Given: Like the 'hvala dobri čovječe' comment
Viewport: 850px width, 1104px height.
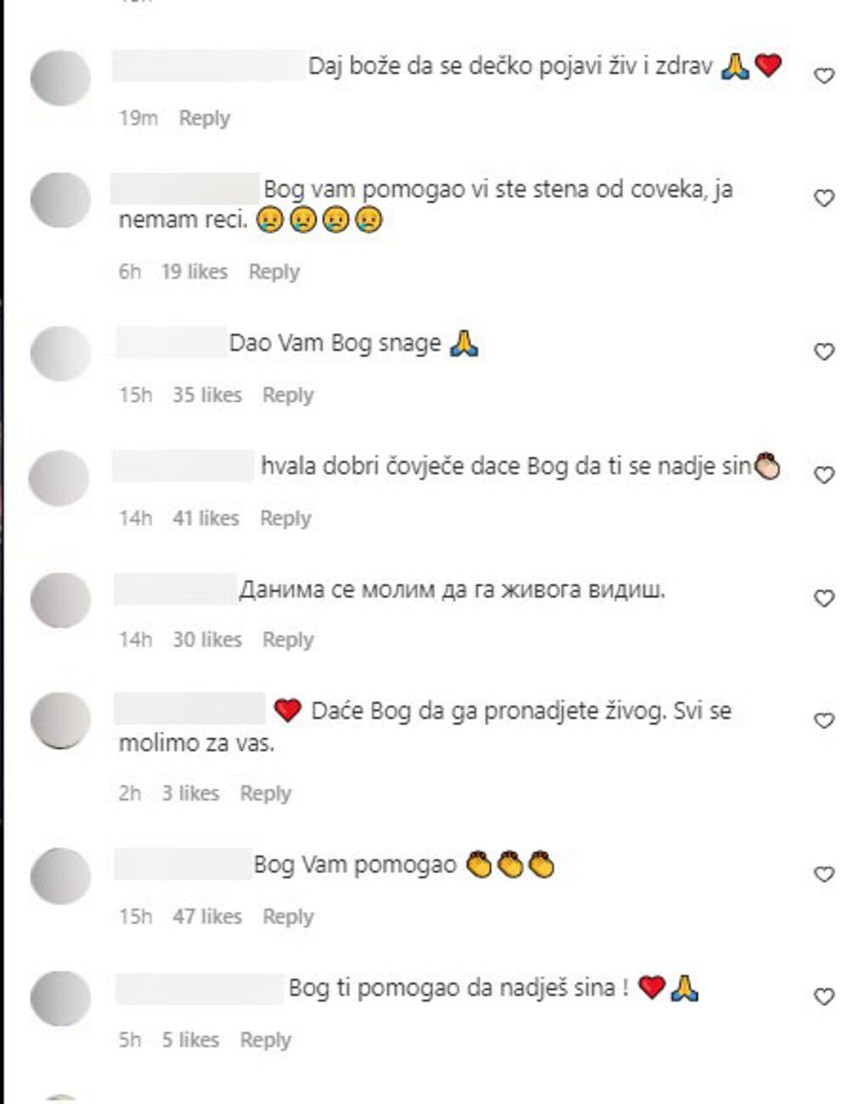Looking at the screenshot, I should (x=824, y=475).
